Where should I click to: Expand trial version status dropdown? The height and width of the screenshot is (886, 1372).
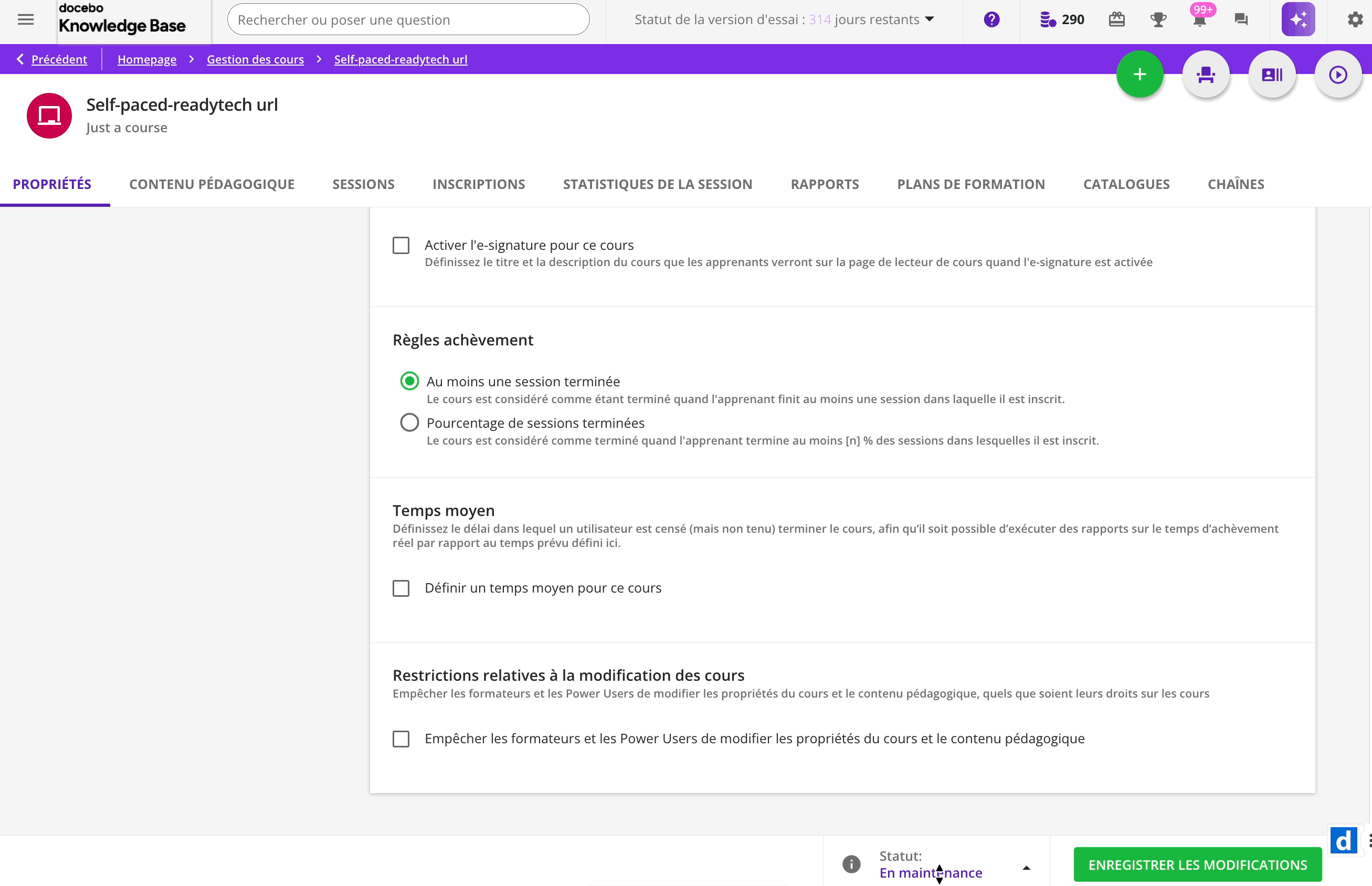click(929, 19)
